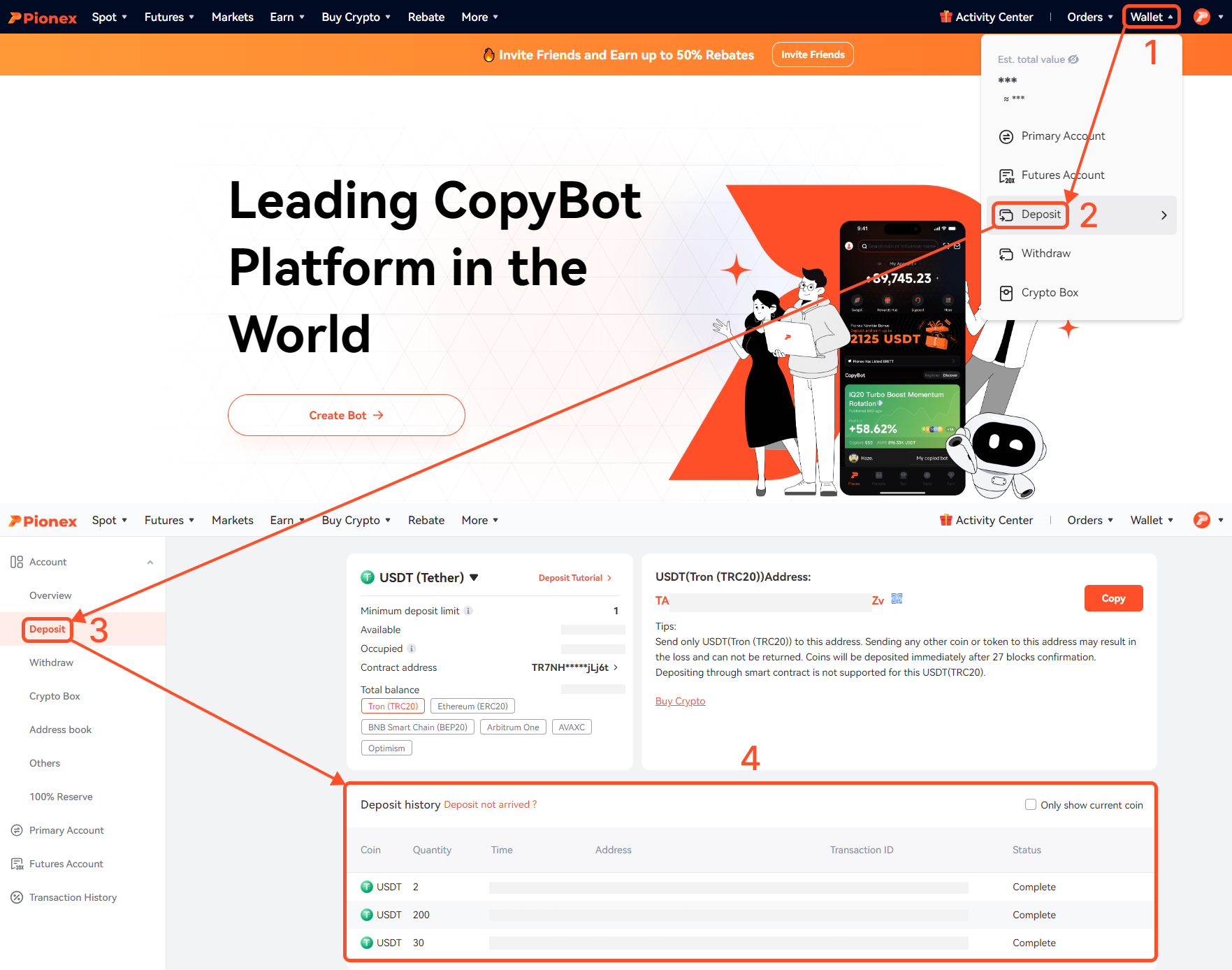Click the Primary Account icon in Wallet dropdown
The image size is (1232, 970).
point(1006,136)
